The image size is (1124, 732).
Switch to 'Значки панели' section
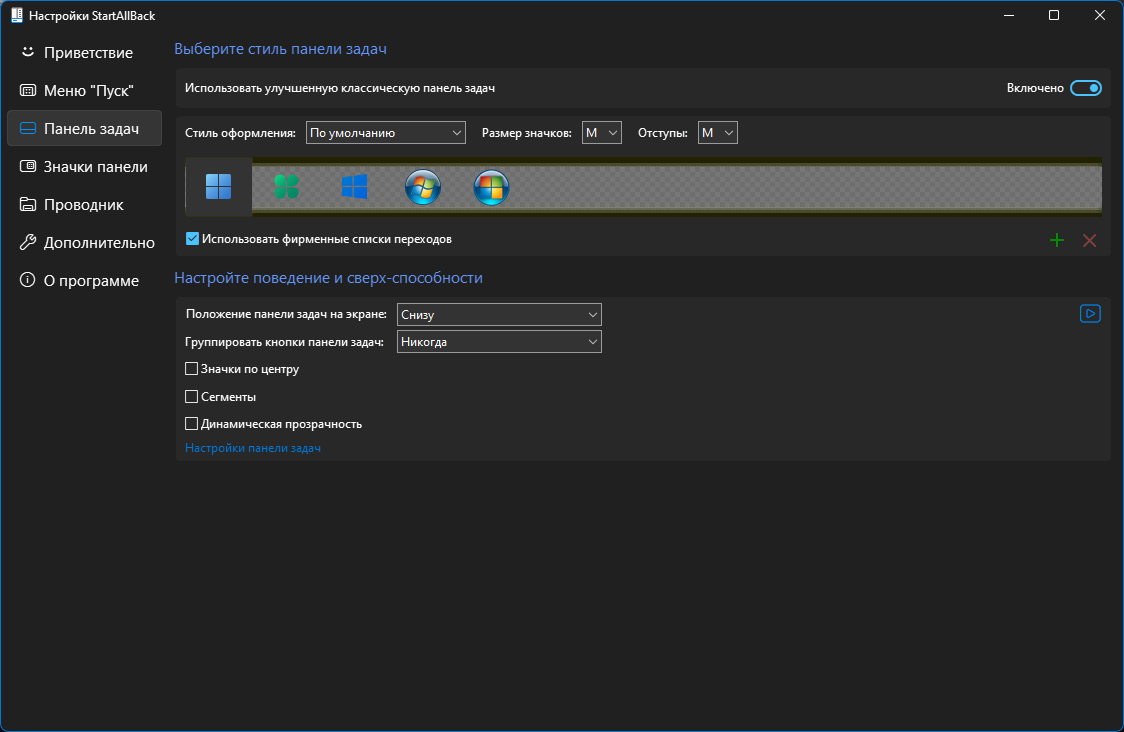click(x=85, y=166)
